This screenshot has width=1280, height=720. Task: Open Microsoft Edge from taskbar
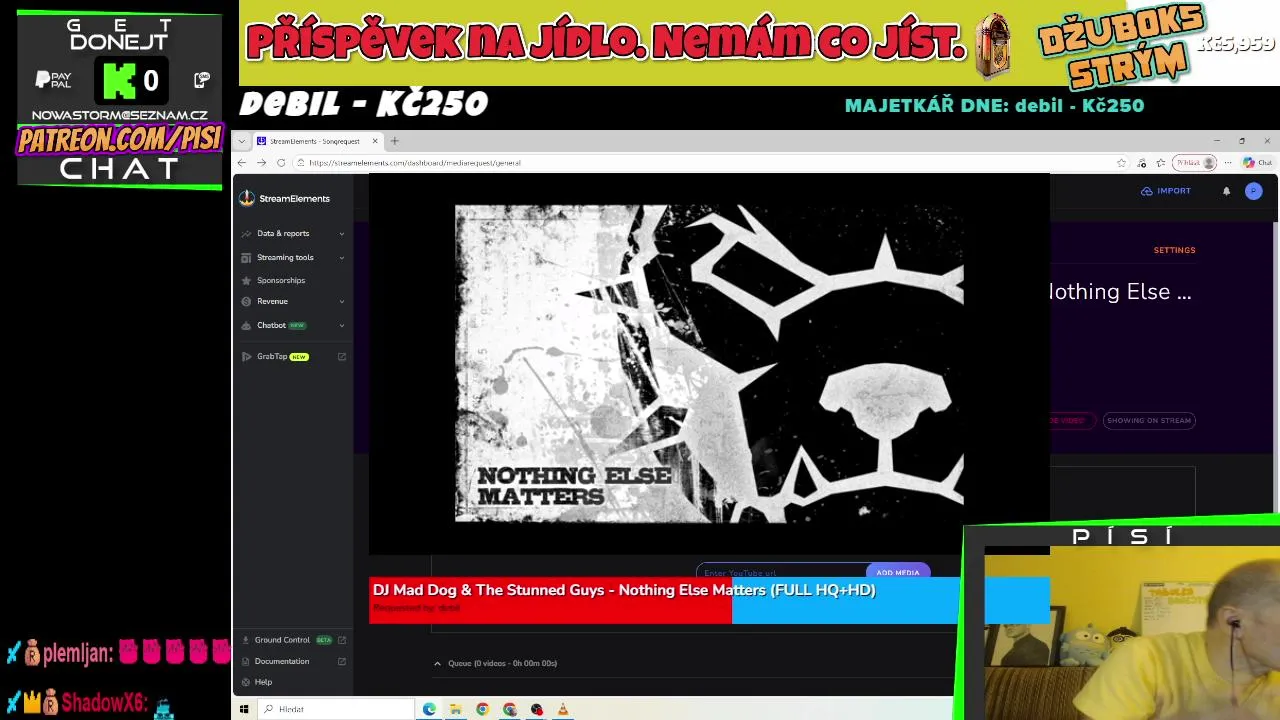tap(429, 709)
